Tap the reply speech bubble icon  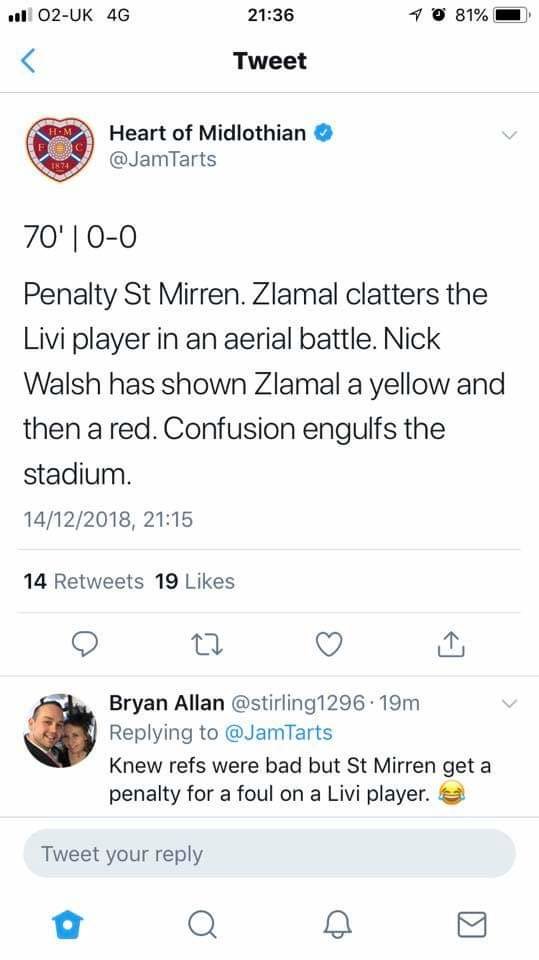pyautogui.click(x=85, y=644)
